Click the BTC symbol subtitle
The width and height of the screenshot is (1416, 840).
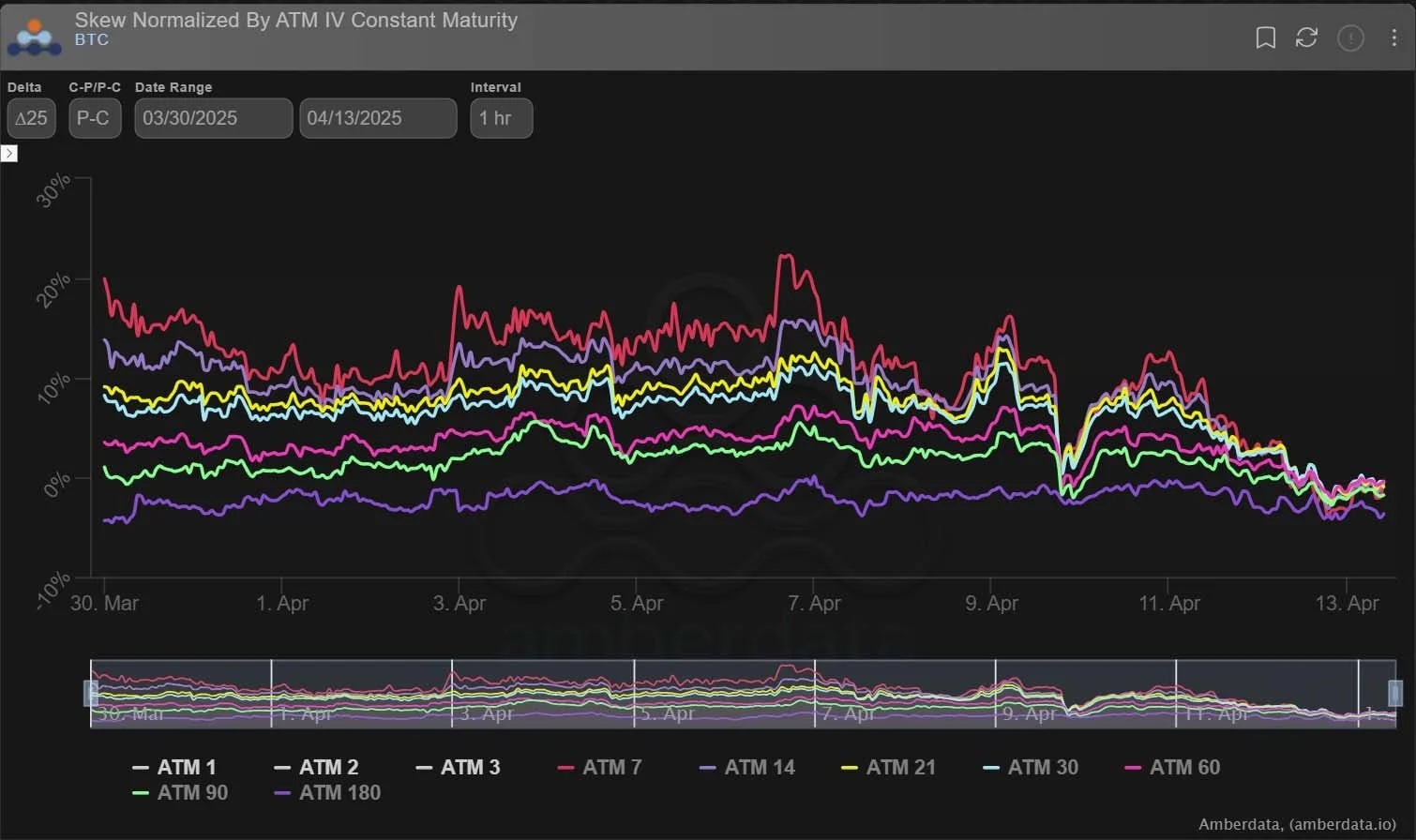coord(92,40)
